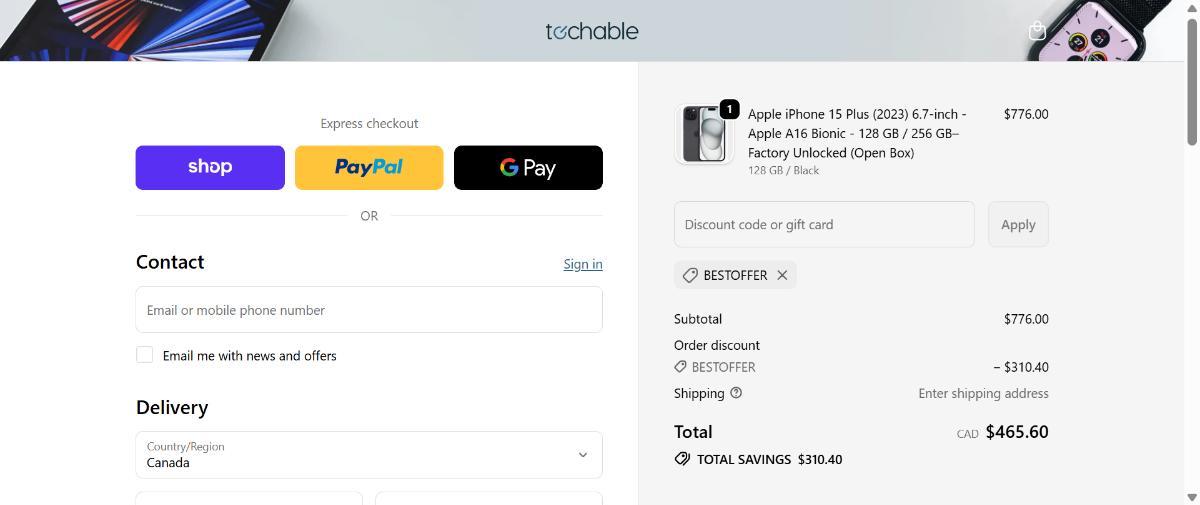Click the tag icon under Order discount
1200x505 pixels.
[x=681, y=367]
